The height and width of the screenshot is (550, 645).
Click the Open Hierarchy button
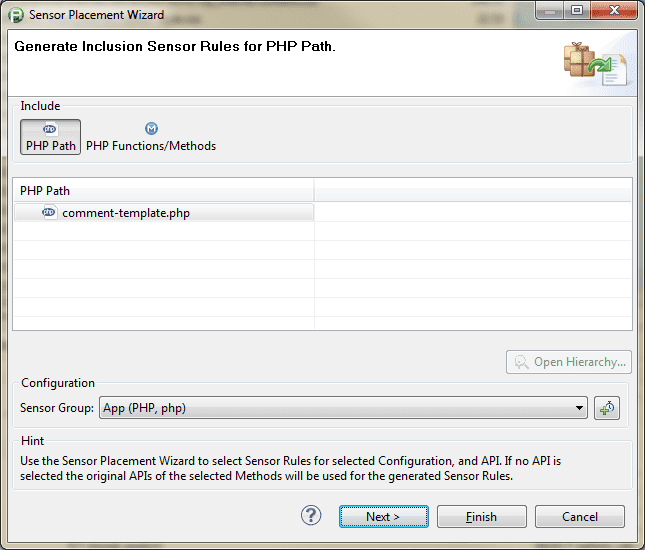(x=568, y=362)
